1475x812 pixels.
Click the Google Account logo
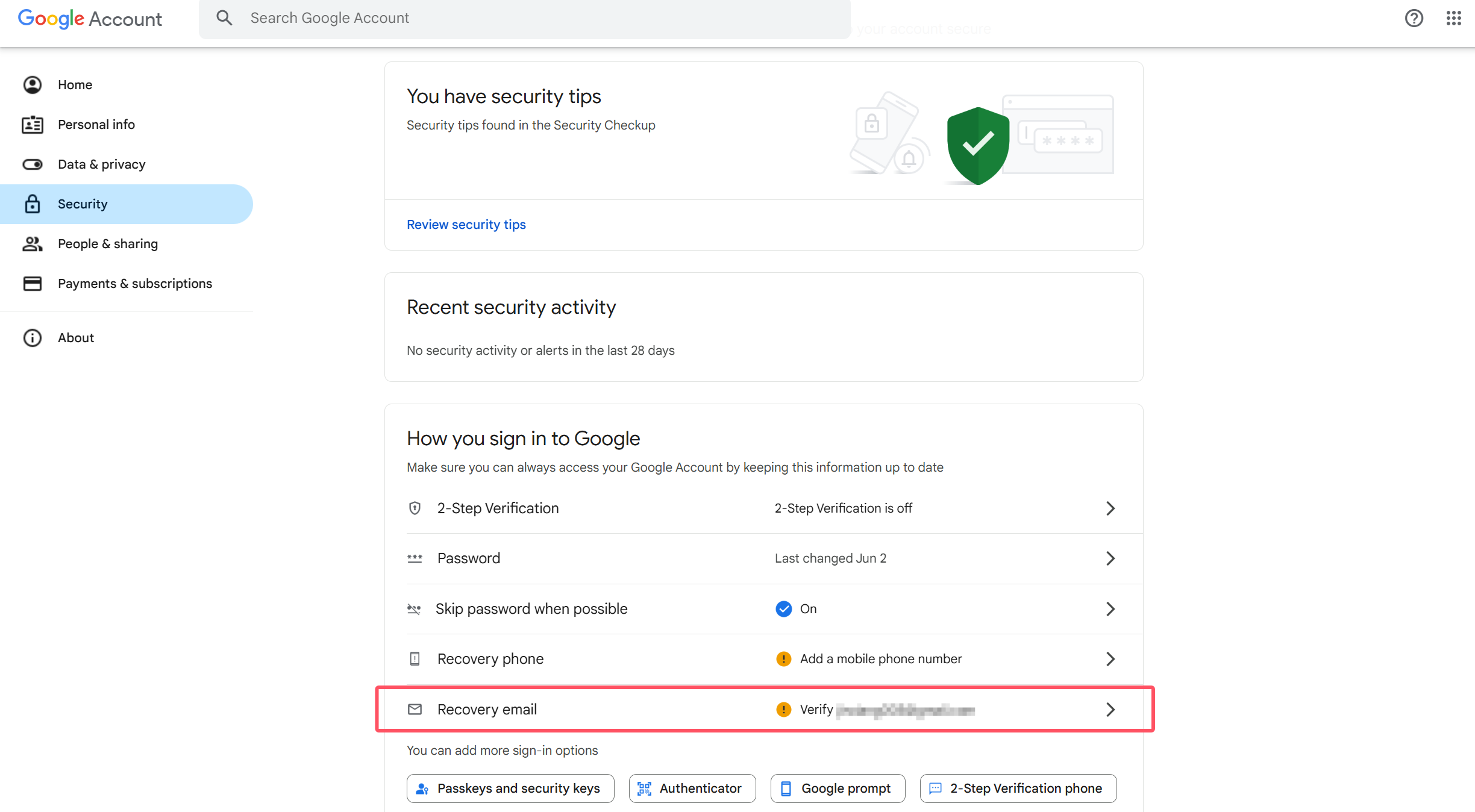coord(90,19)
